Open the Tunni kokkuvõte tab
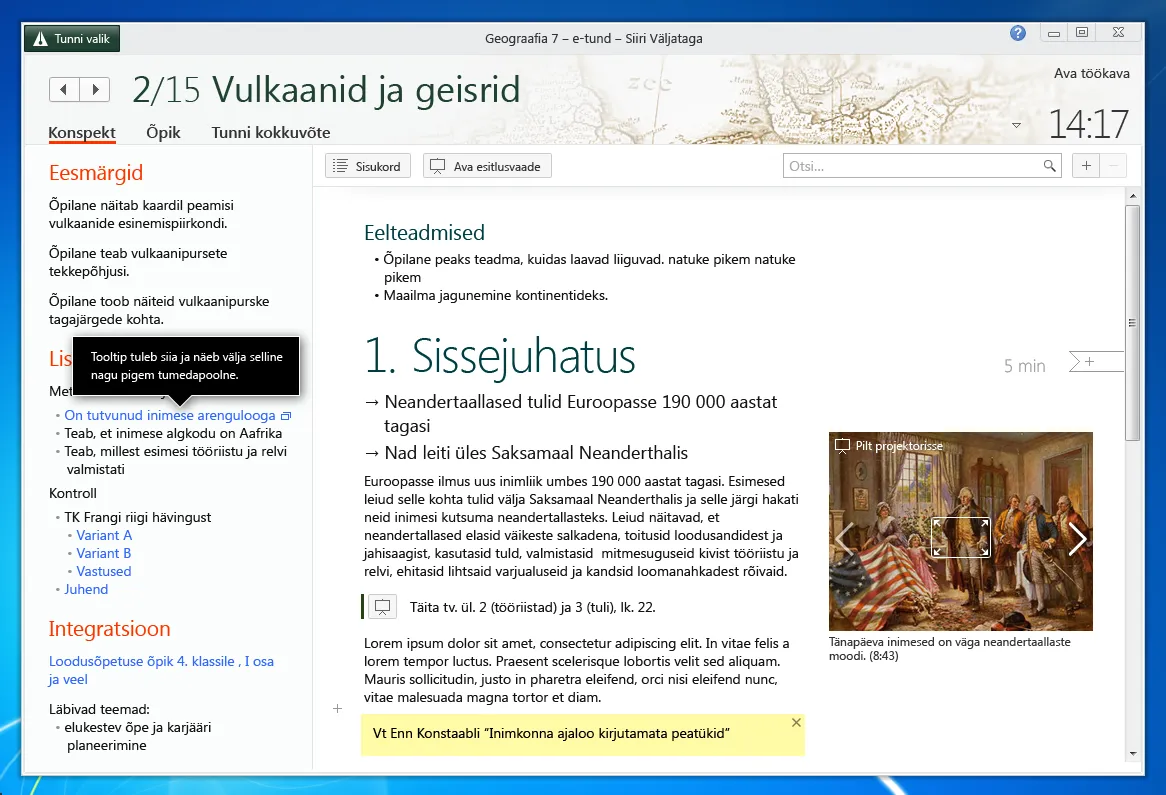Image resolution: width=1166 pixels, height=795 pixels. point(271,132)
